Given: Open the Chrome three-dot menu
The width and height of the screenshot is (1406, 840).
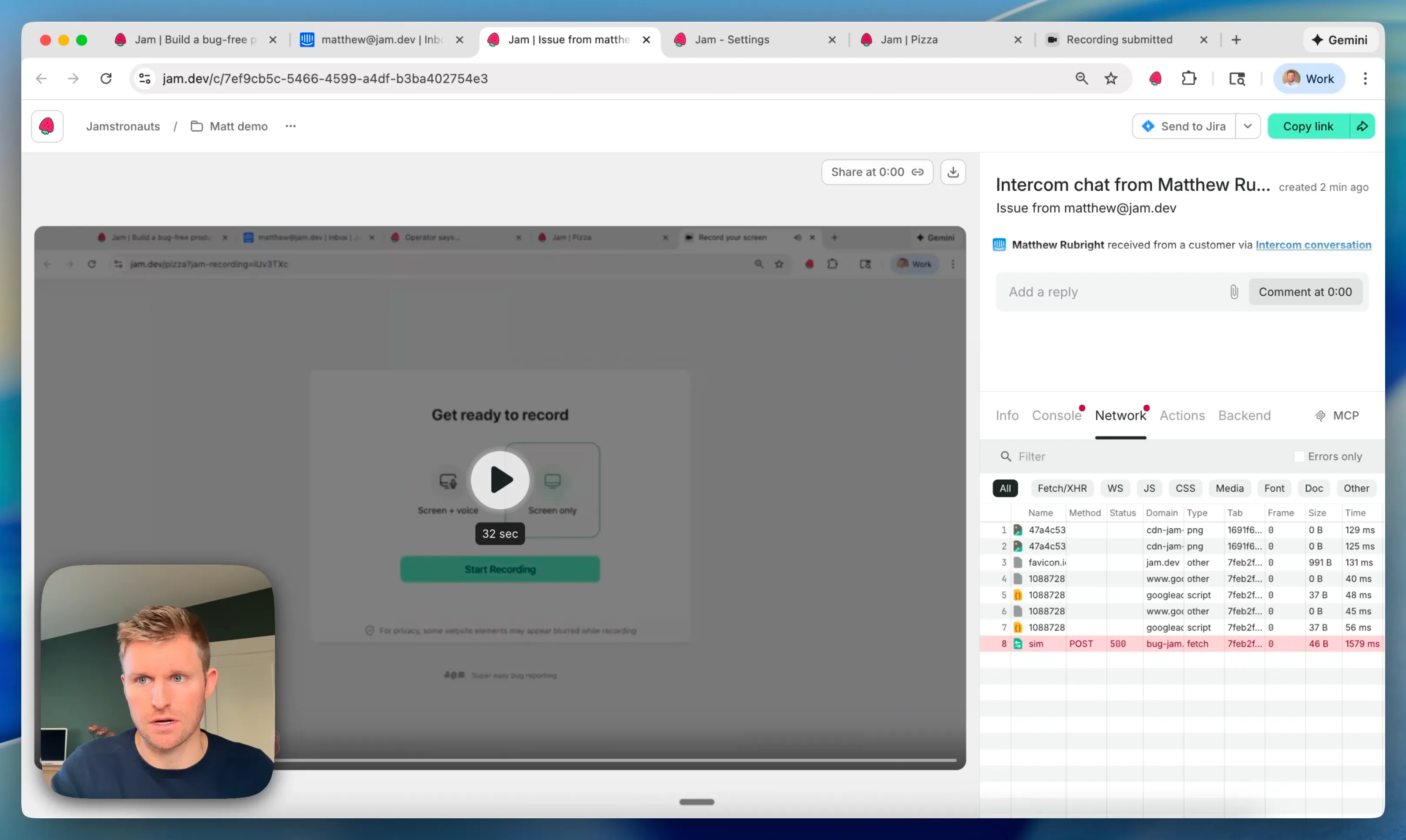Looking at the screenshot, I should 1365,79.
